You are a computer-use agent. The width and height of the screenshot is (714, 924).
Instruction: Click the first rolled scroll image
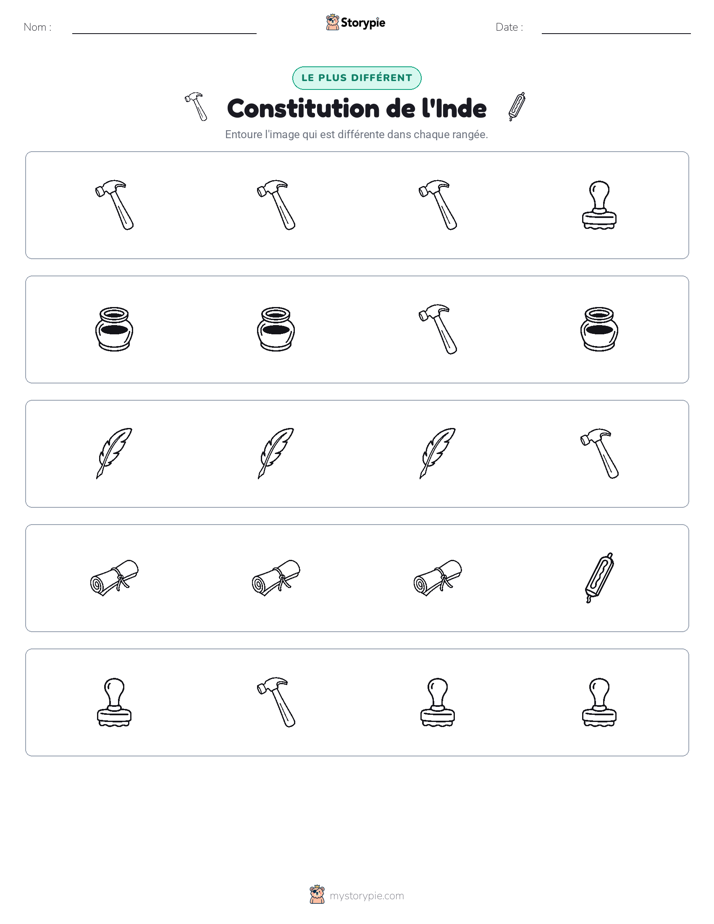coord(114,578)
